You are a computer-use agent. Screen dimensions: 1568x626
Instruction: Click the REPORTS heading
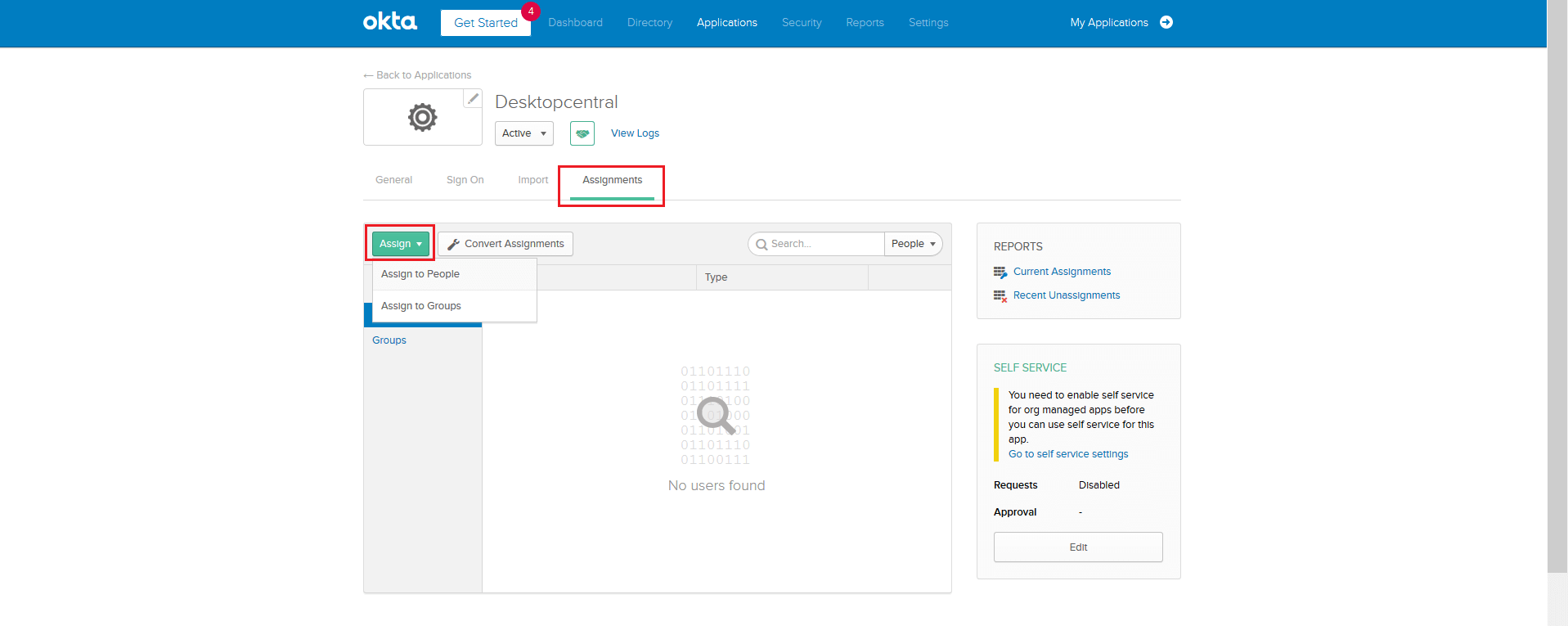[1018, 246]
